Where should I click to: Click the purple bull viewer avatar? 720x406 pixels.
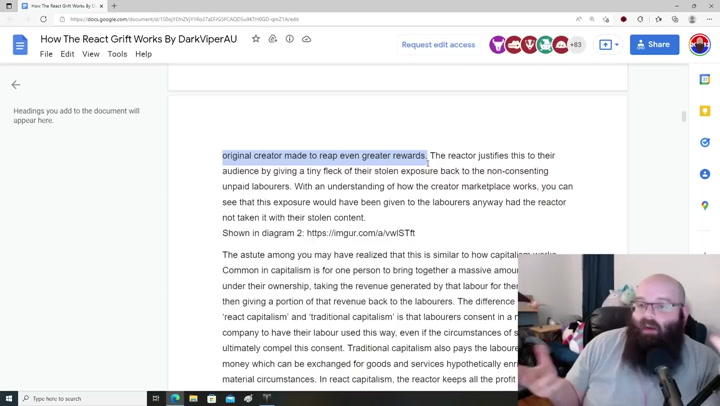pos(498,45)
